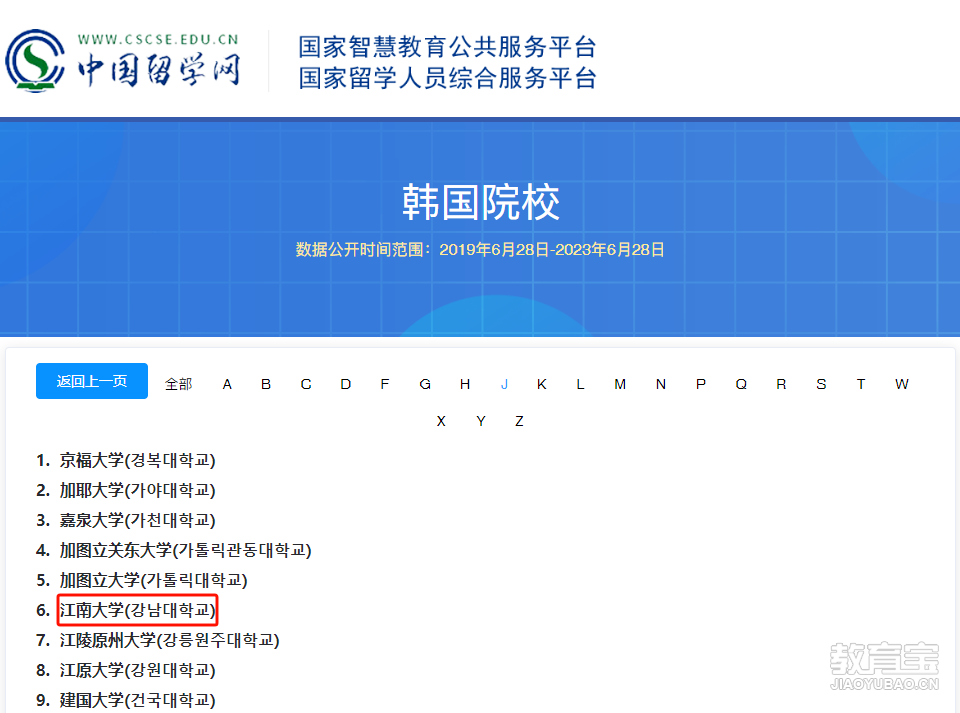960x713 pixels.
Task: Filter schools by letter X
Action: [441, 421]
